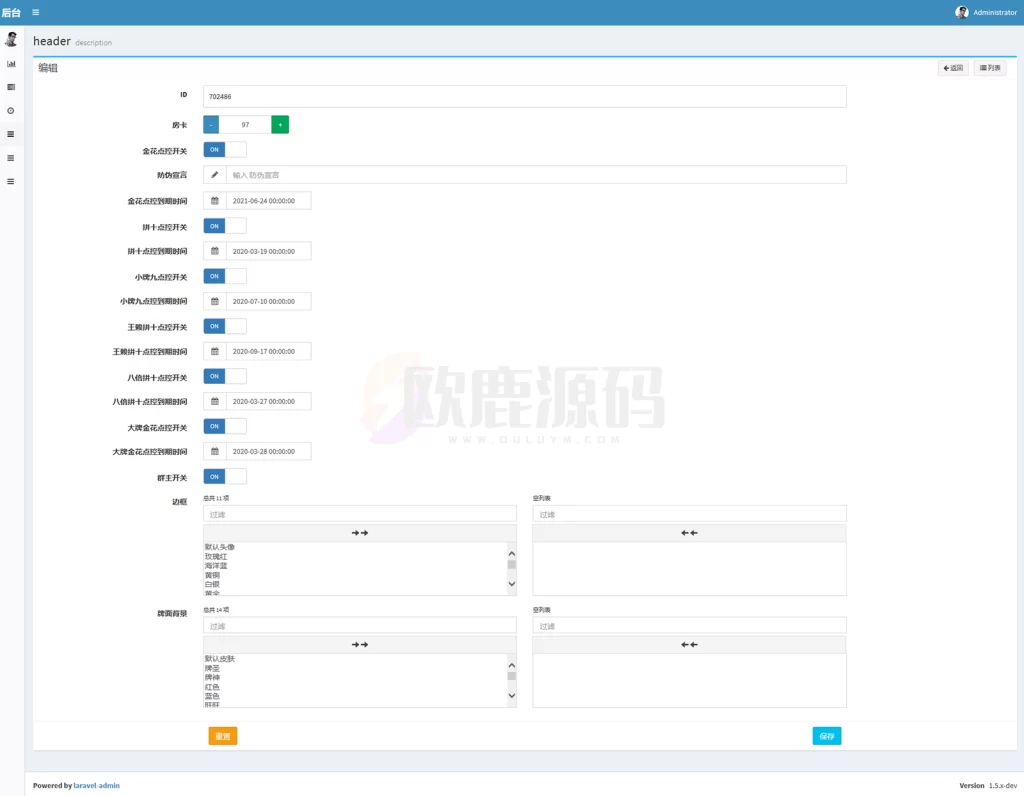
Task: Click the clock icon in left sidebar
Action: click(11, 110)
